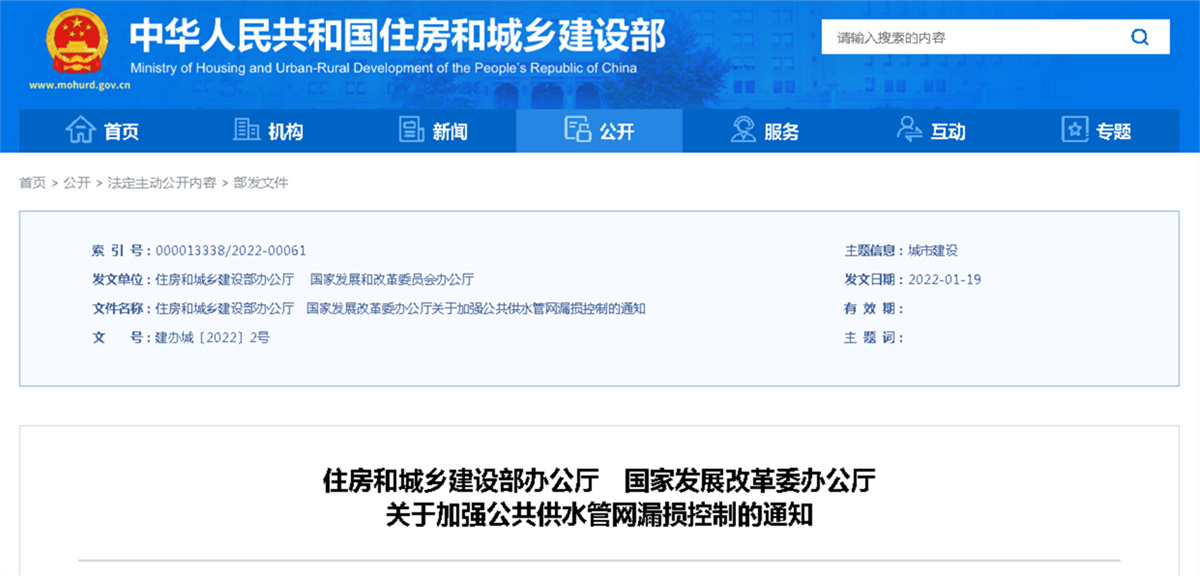This screenshot has height=576, width=1200.
Task: Click the magnifier search icon
Action: pyautogui.click(x=1139, y=38)
